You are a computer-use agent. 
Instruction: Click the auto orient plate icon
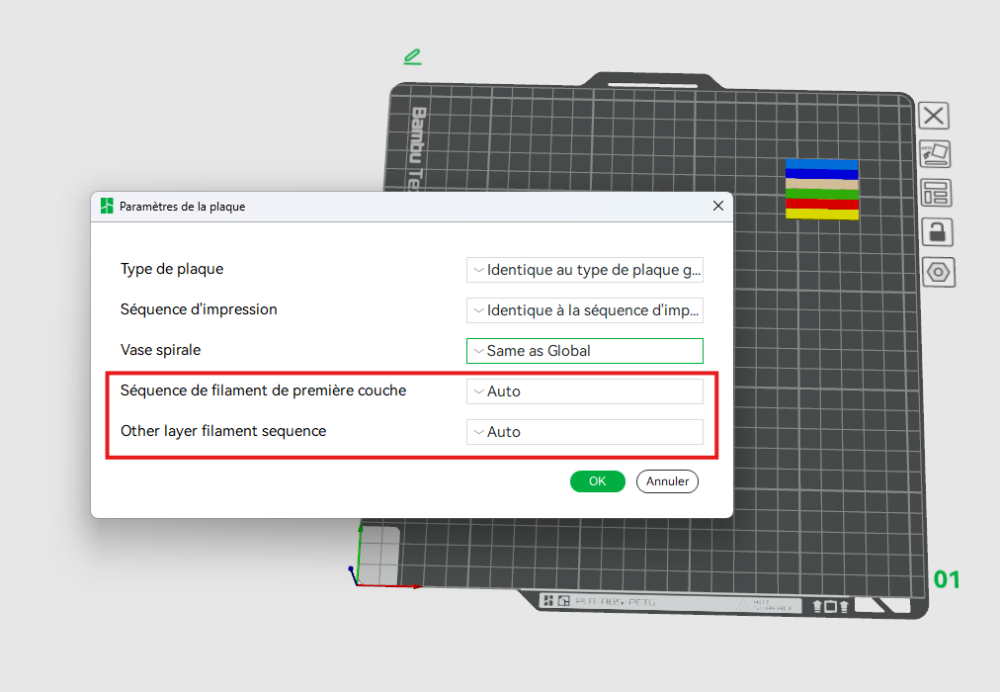tap(935, 154)
